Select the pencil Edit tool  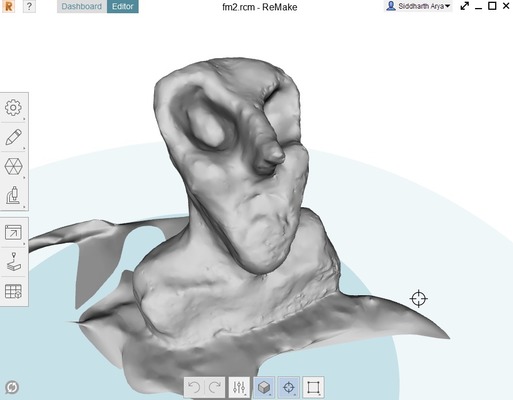(14, 137)
